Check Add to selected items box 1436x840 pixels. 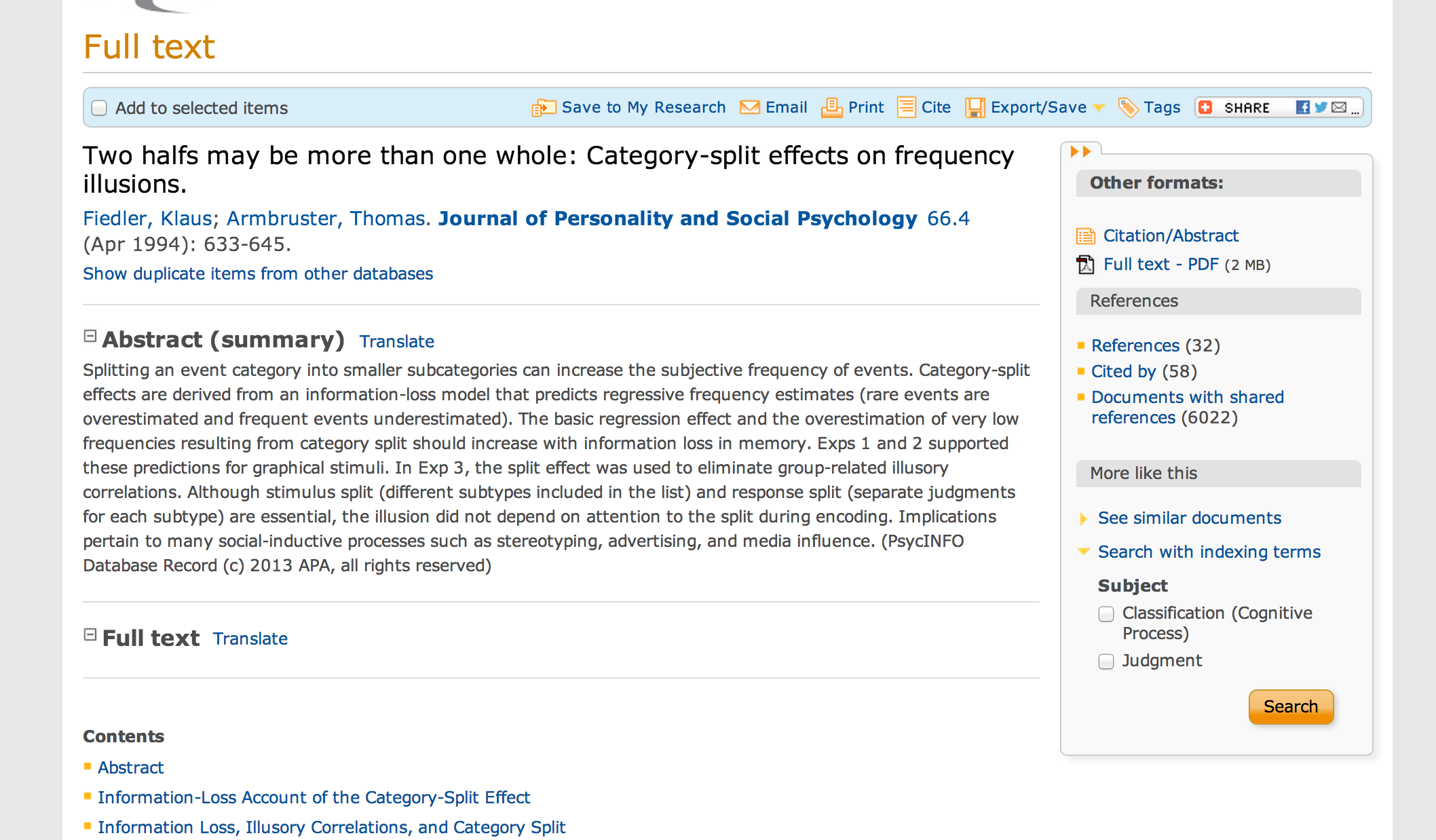[x=99, y=108]
